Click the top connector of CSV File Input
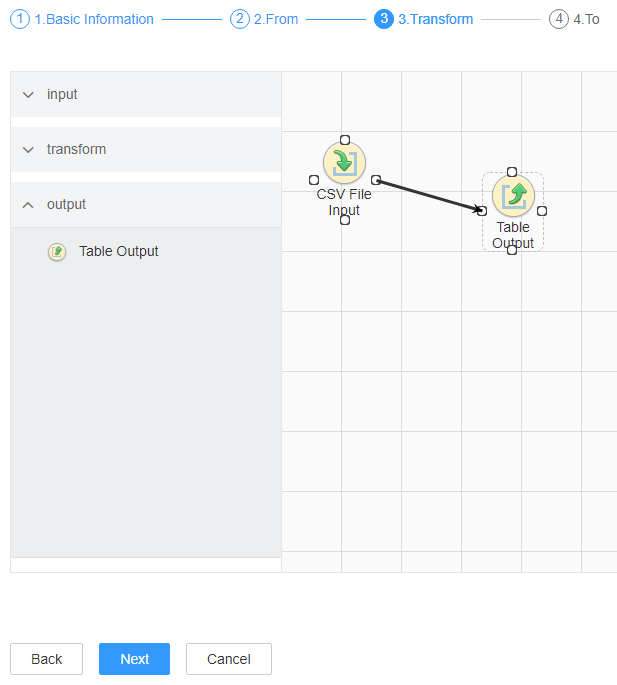Screen dimensions: 617x685 [x=345, y=140]
